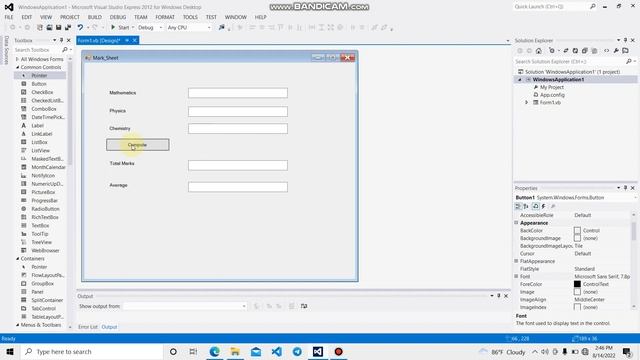
Task: Select the ProgressBar control in Toolbox
Action: pos(44,200)
